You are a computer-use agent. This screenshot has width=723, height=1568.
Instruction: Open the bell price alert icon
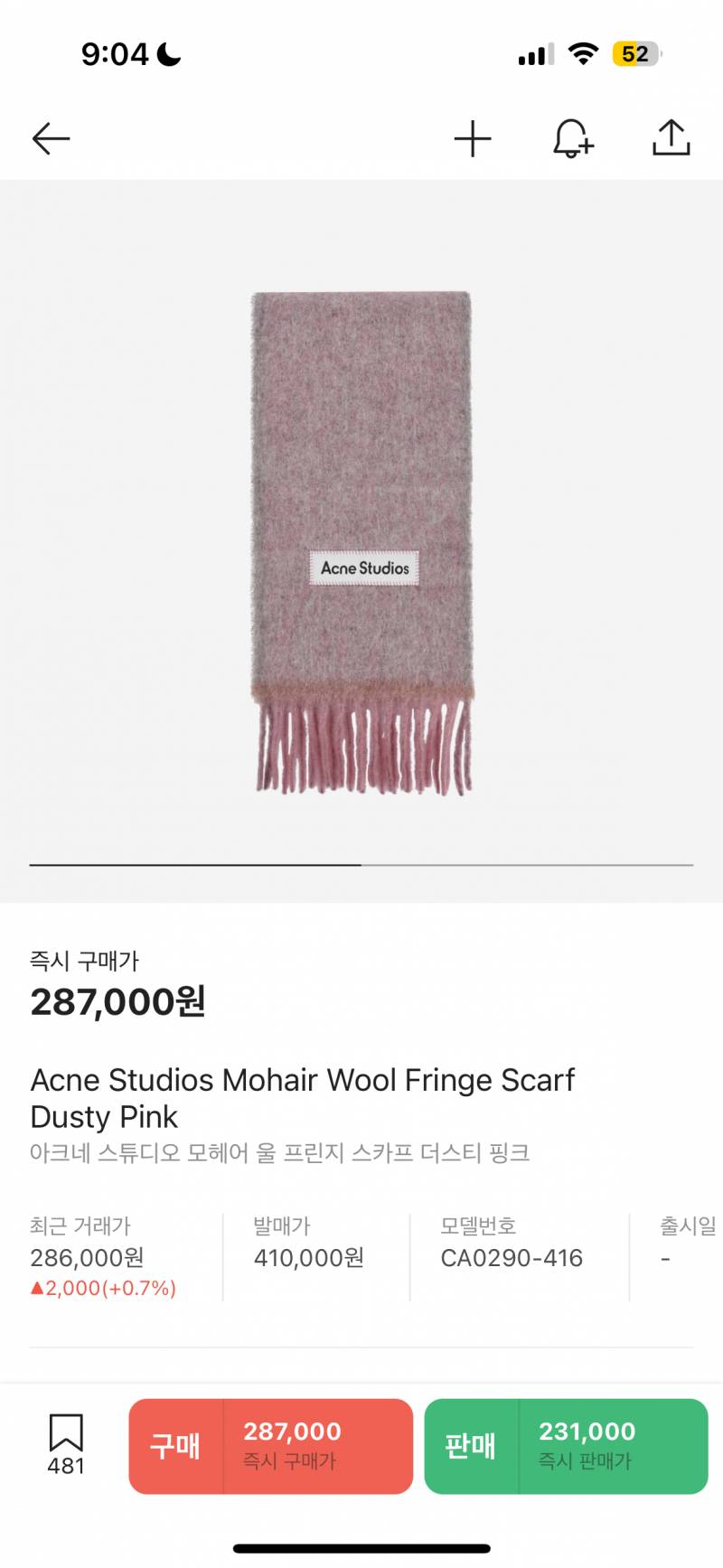(x=573, y=139)
